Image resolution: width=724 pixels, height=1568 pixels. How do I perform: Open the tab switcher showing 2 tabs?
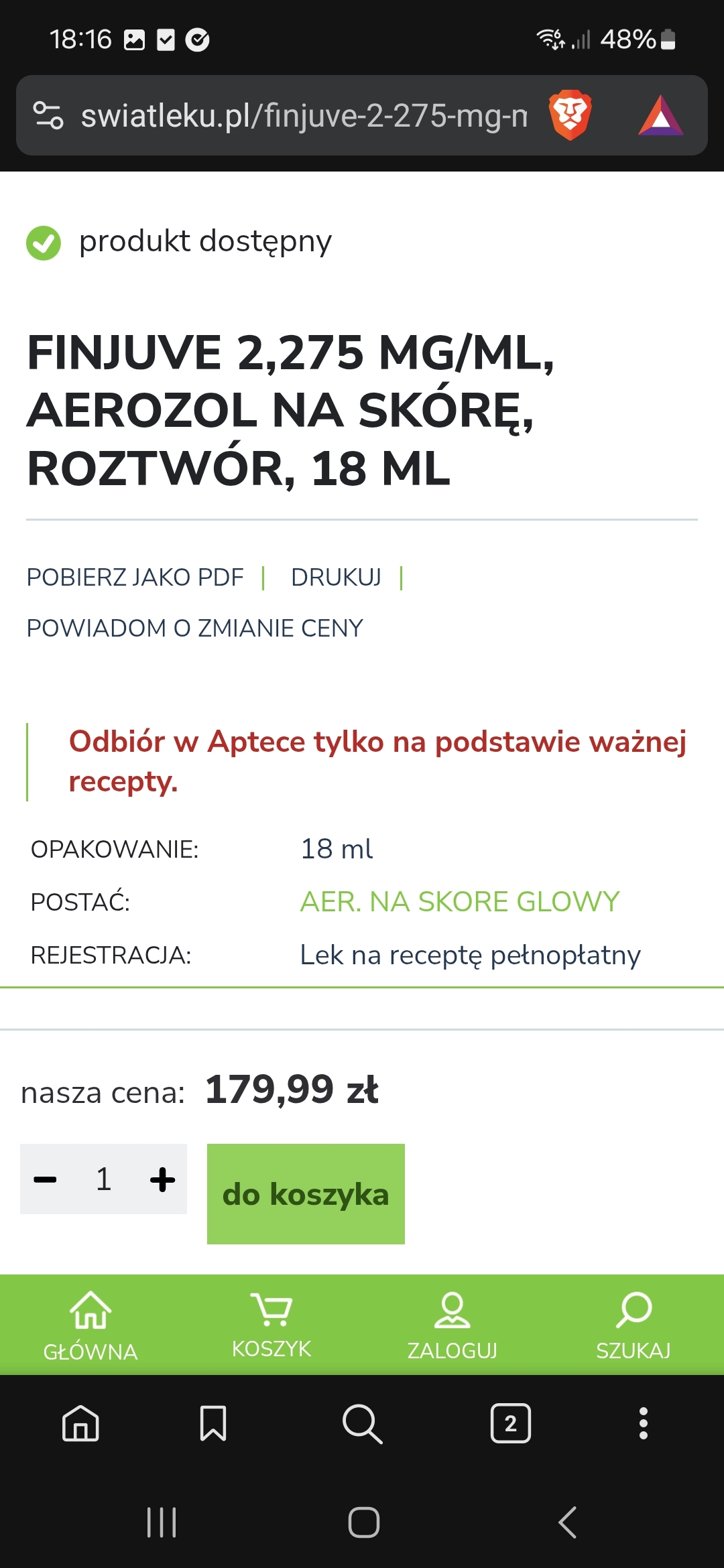pyautogui.click(x=510, y=1423)
